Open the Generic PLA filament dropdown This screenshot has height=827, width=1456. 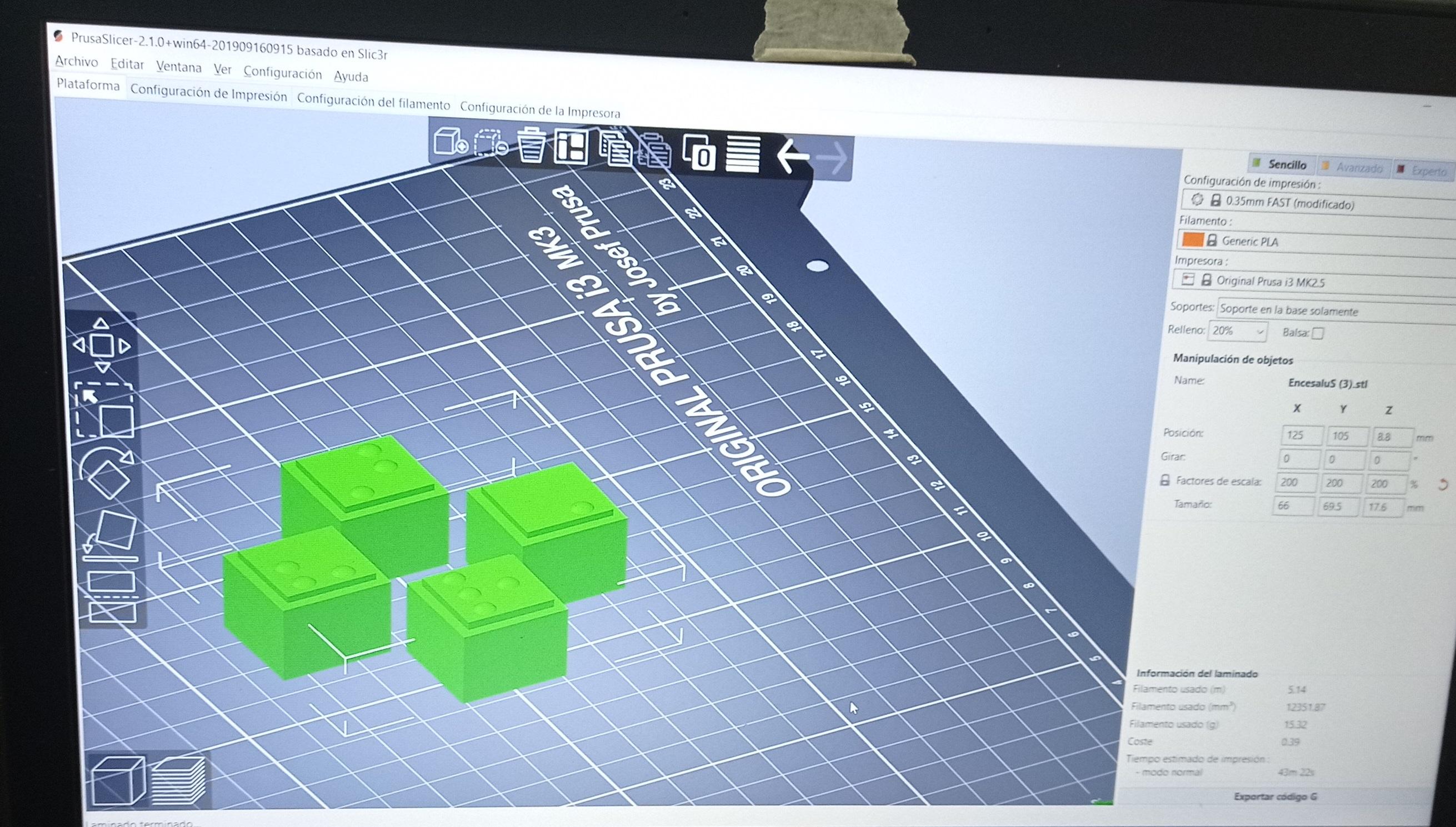(x=1316, y=242)
